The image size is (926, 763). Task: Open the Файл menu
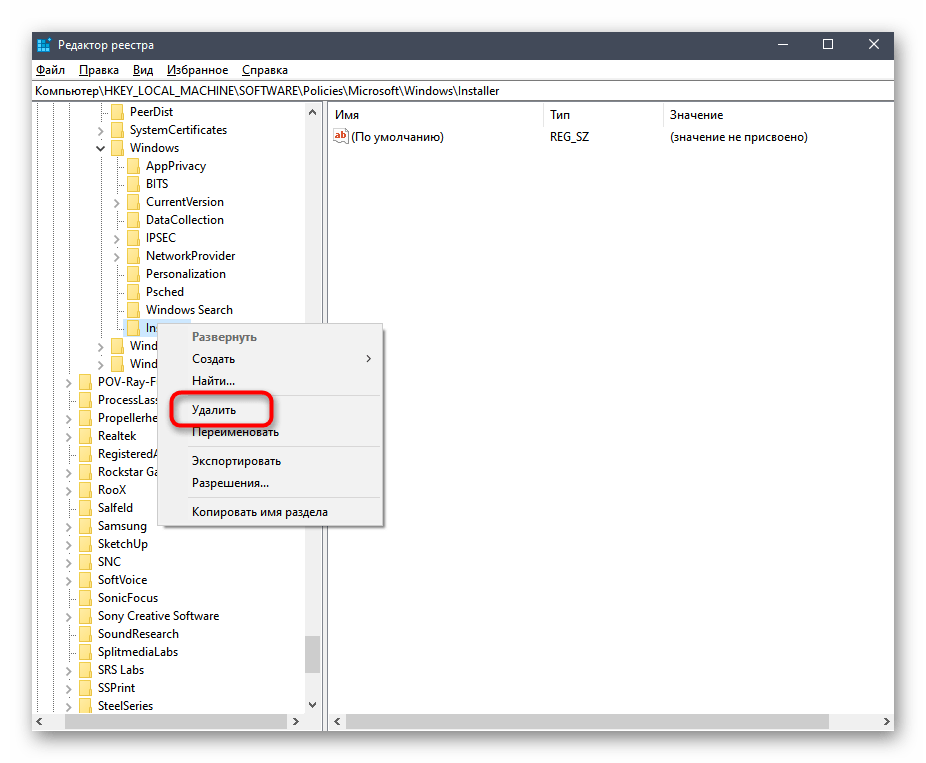[50, 70]
